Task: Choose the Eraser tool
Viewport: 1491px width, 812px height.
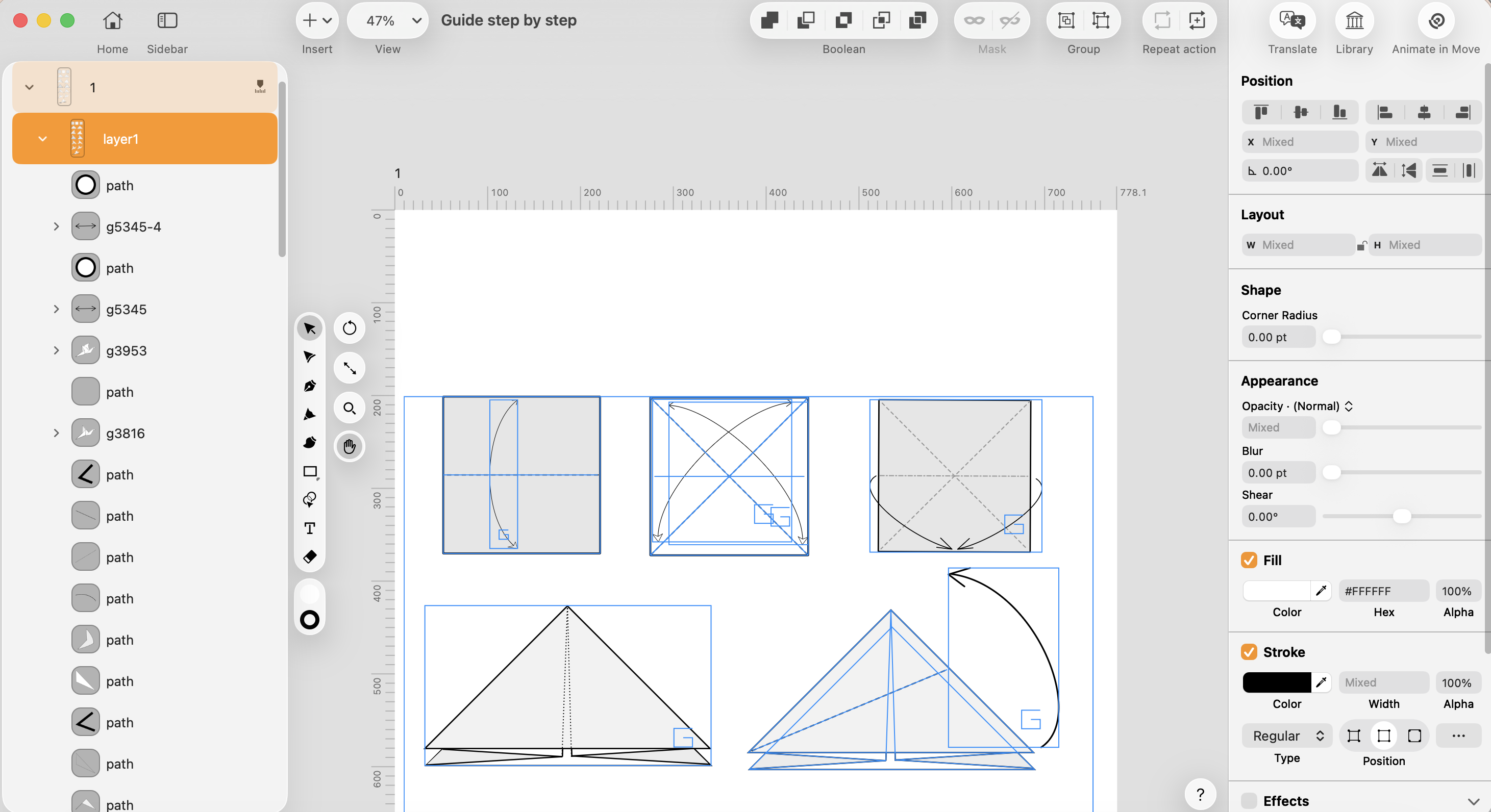Action: point(310,557)
